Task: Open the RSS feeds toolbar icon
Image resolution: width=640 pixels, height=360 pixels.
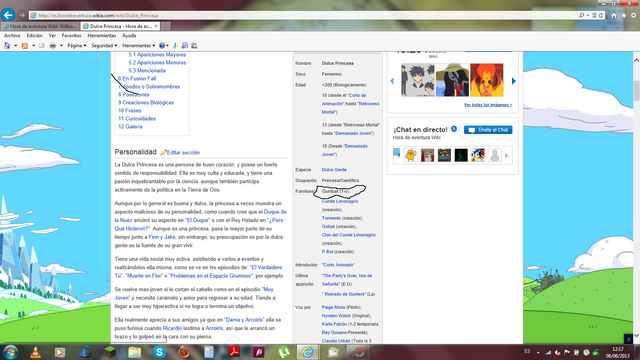Action: point(24,46)
